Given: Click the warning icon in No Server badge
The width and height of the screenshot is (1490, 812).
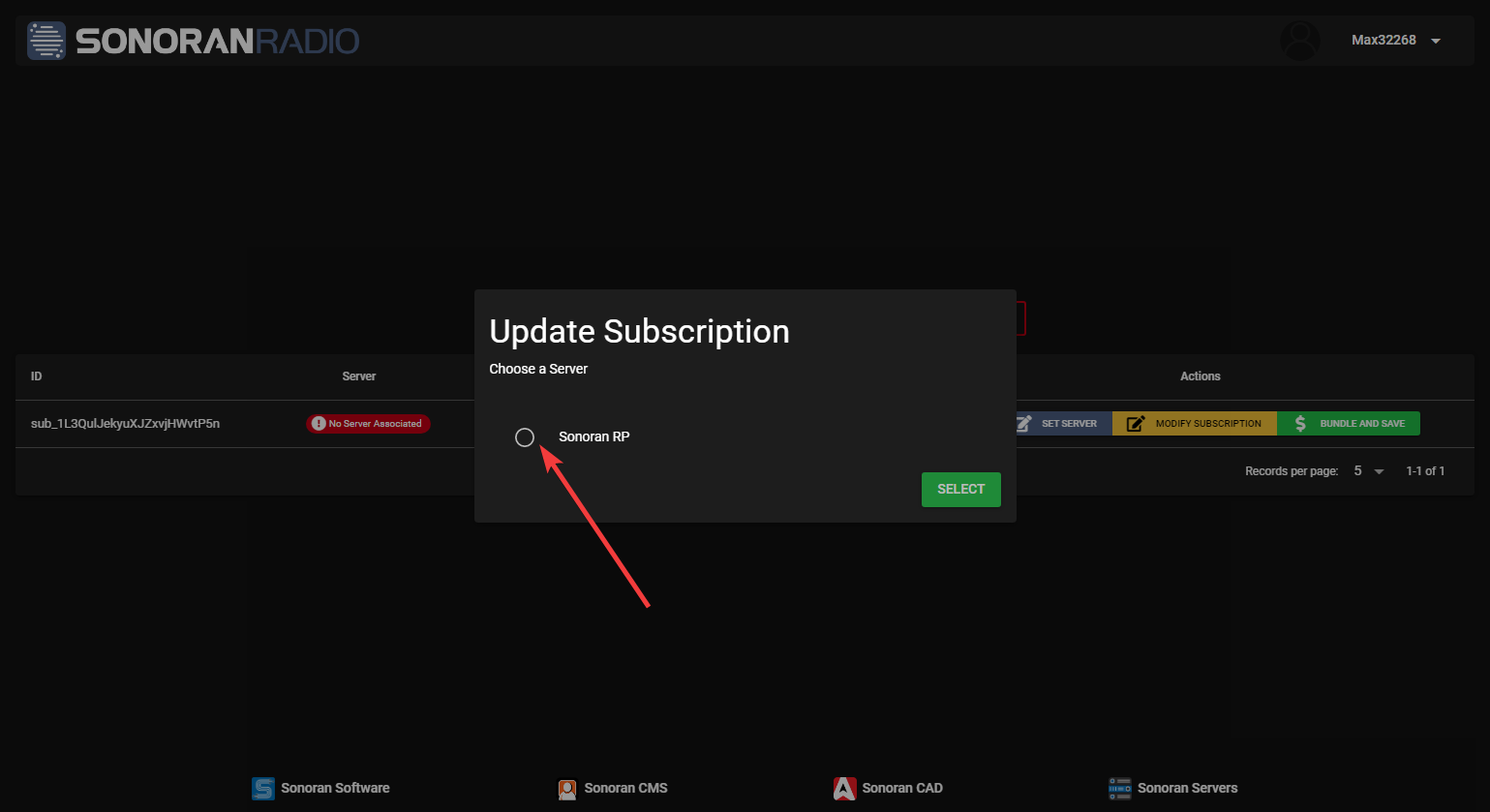Looking at the screenshot, I should point(319,424).
